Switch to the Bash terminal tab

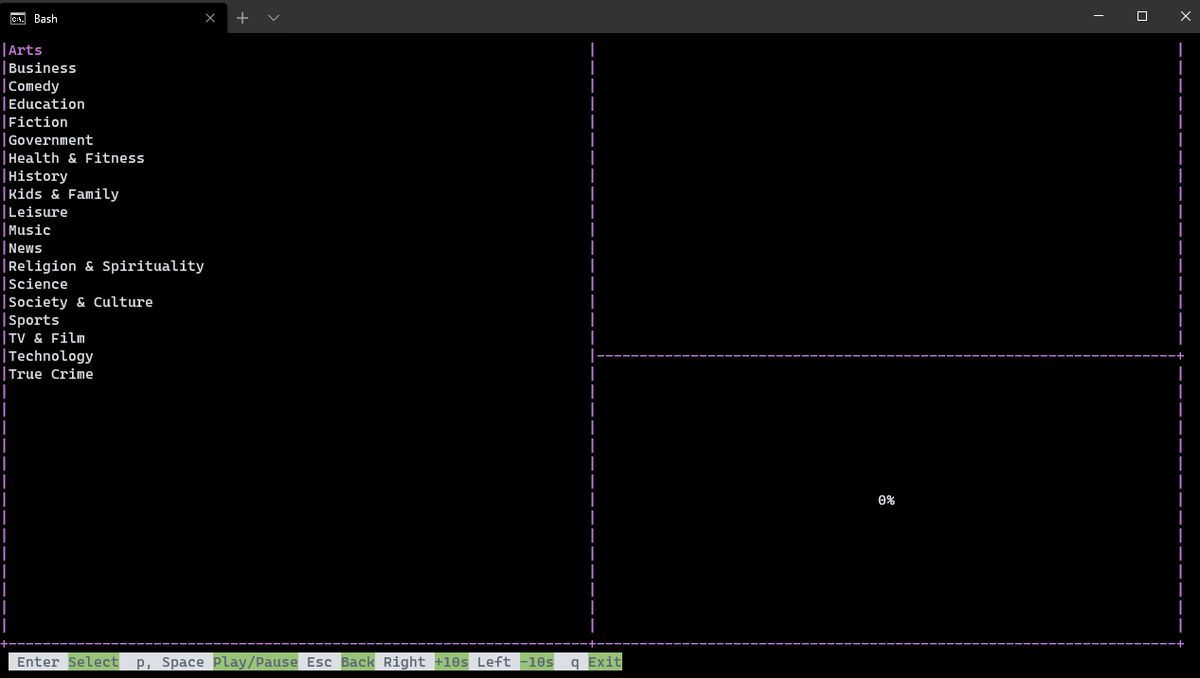(114, 18)
